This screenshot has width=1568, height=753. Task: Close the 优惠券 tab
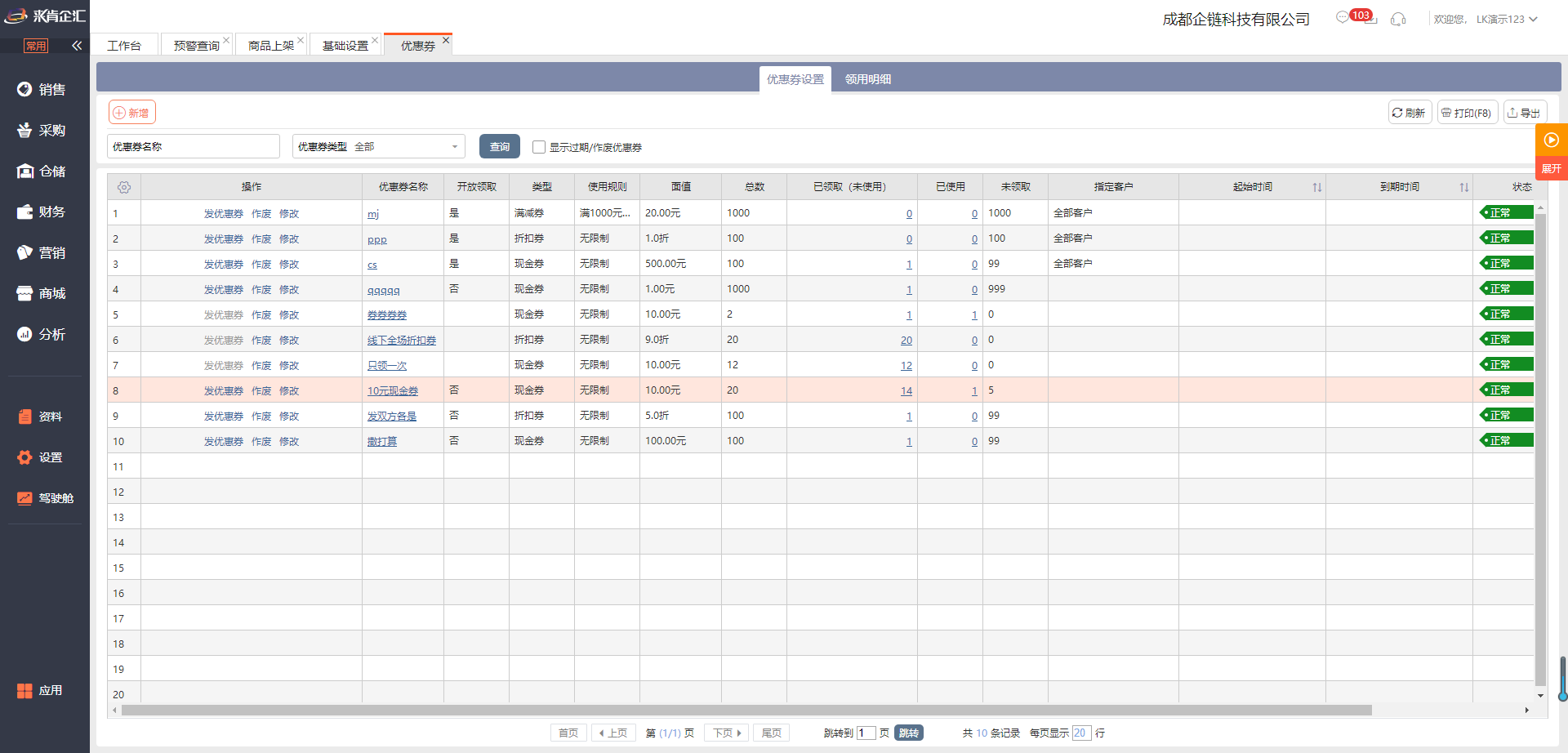(446, 40)
